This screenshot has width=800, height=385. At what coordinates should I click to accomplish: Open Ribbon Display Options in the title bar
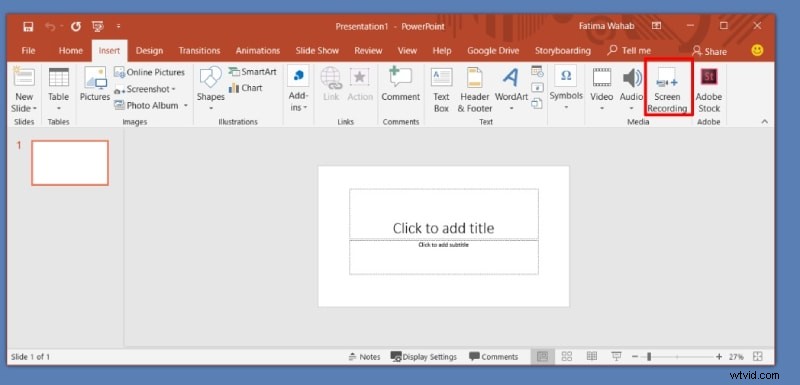click(656, 26)
